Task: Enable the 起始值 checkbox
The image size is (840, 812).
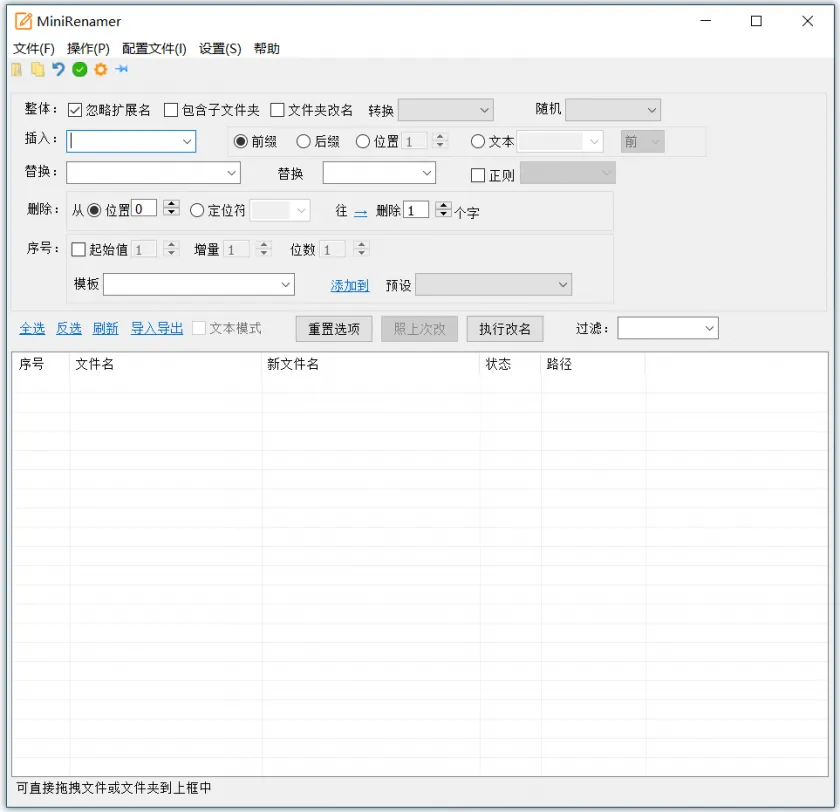Action: point(78,250)
